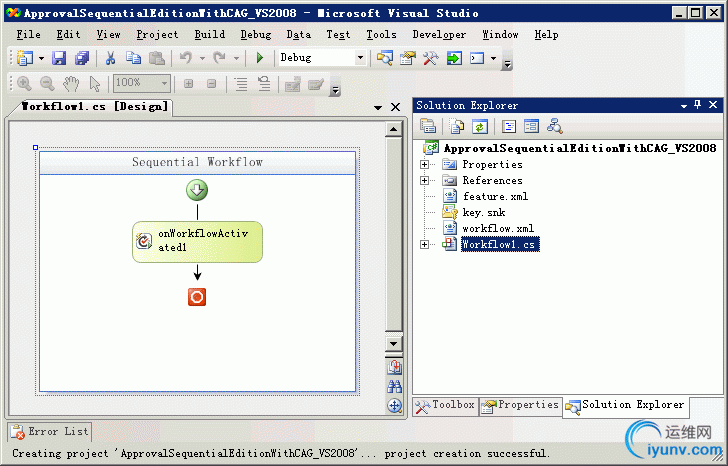728x466 pixels.
Task: Switch to the Properties tab
Action: [x=520, y=406]
